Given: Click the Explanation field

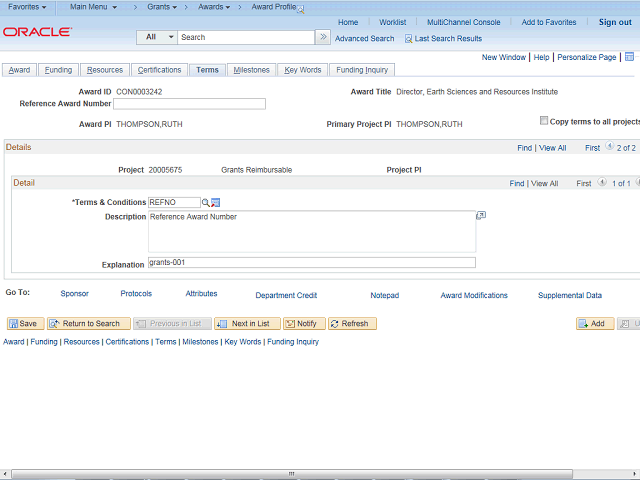Looking at the screenshot, I should click(312, 262).
